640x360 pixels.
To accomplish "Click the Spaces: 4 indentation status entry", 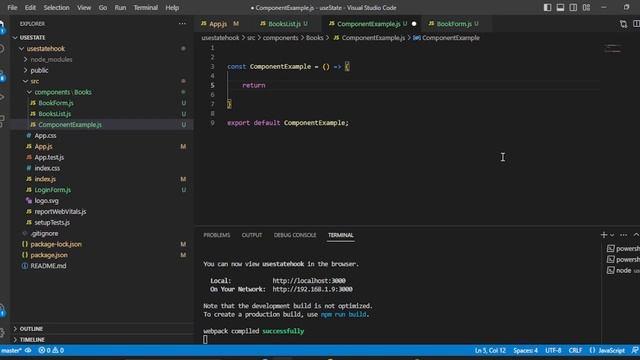I will (x=525, y=350).
